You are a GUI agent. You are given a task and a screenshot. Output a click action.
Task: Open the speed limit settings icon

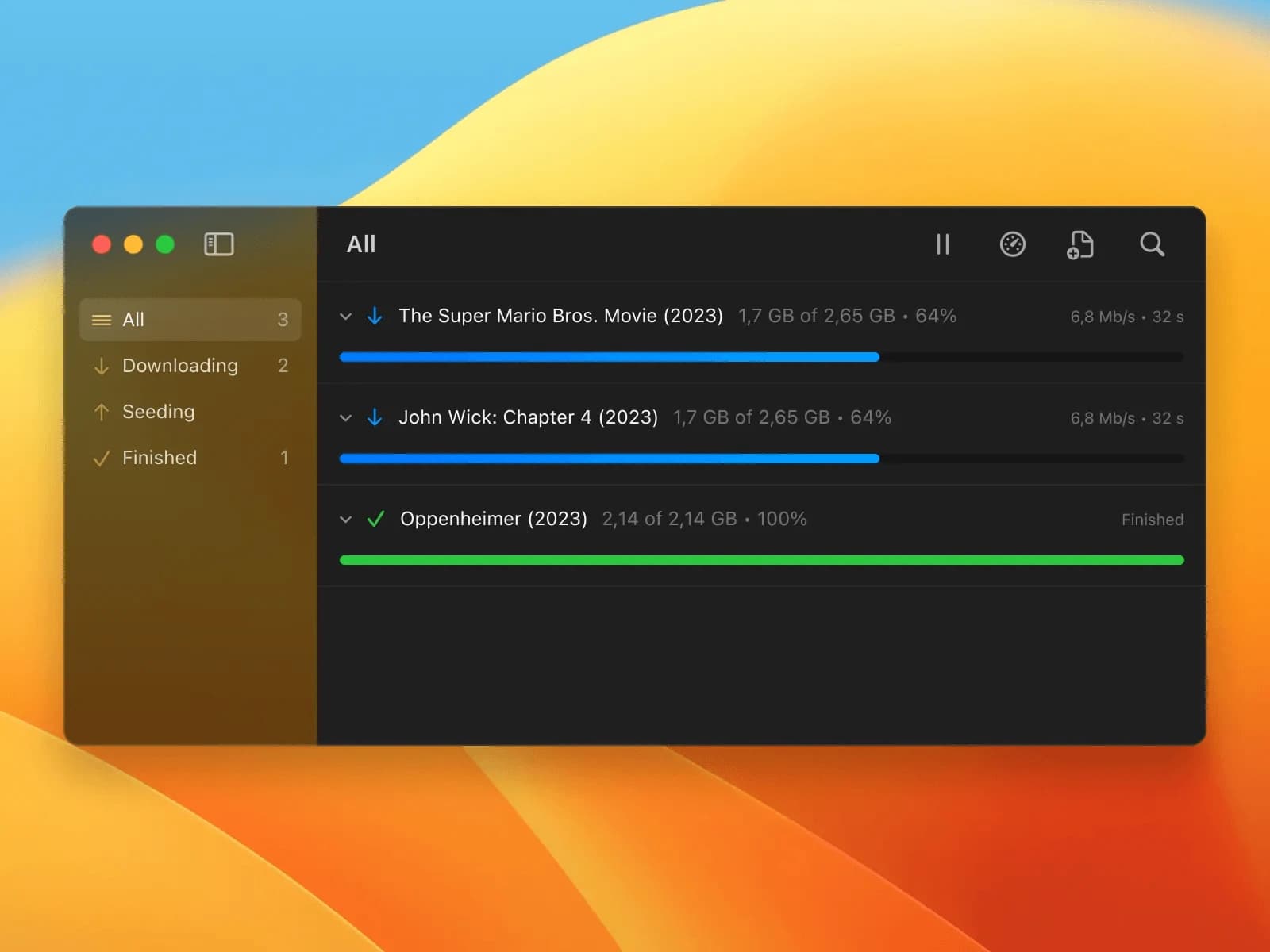(1011, 245)
